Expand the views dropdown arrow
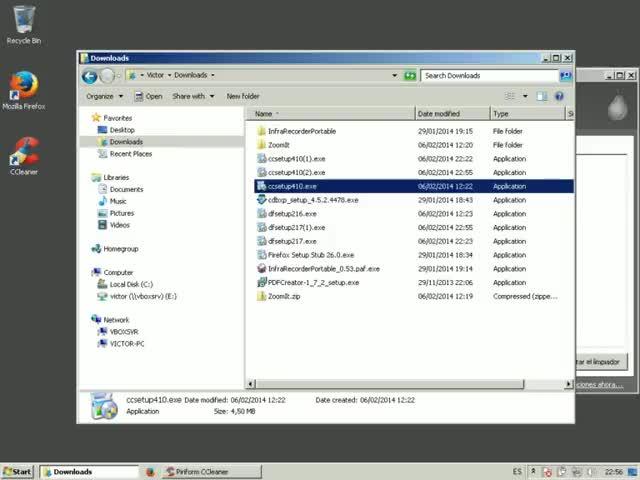The image size is (640, 480). pos(525,96)
